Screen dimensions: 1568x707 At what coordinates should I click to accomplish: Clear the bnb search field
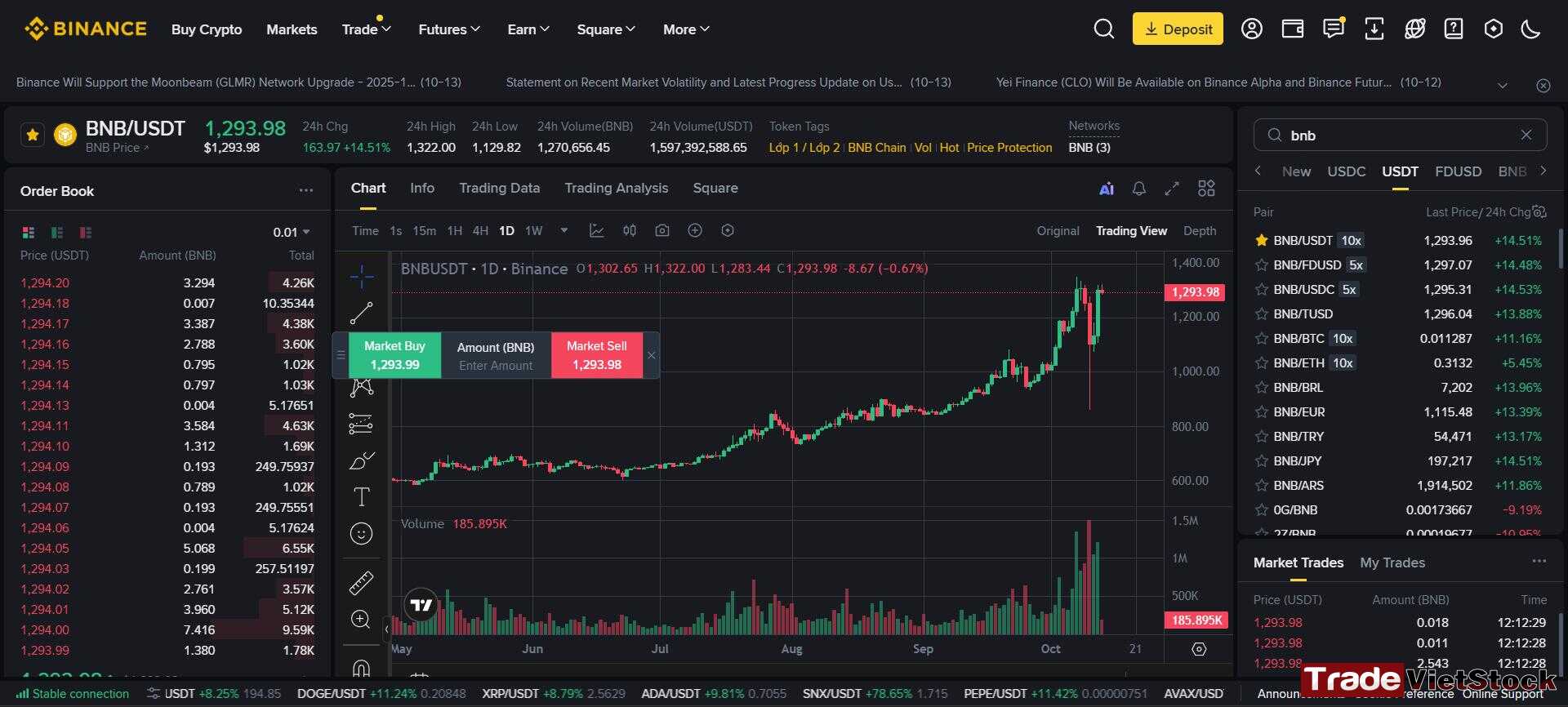[1526, 135]
